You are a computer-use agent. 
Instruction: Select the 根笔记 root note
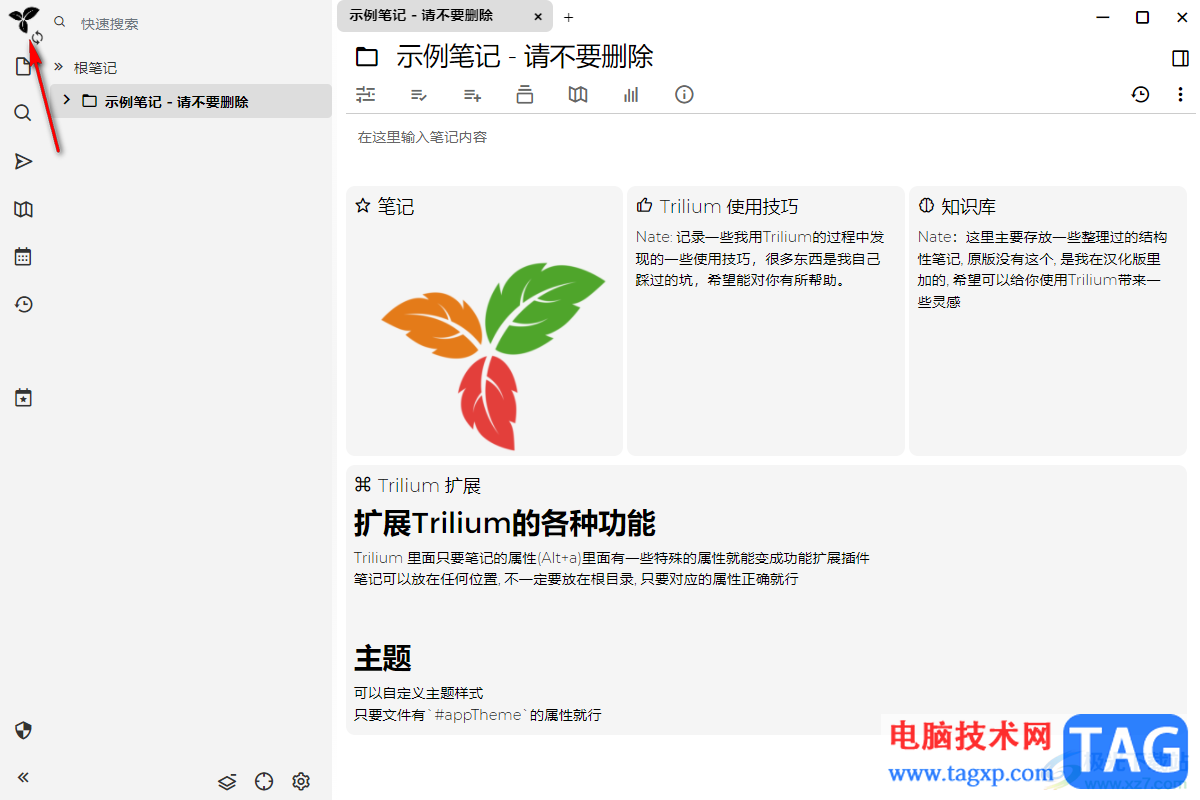coord(95,68)
